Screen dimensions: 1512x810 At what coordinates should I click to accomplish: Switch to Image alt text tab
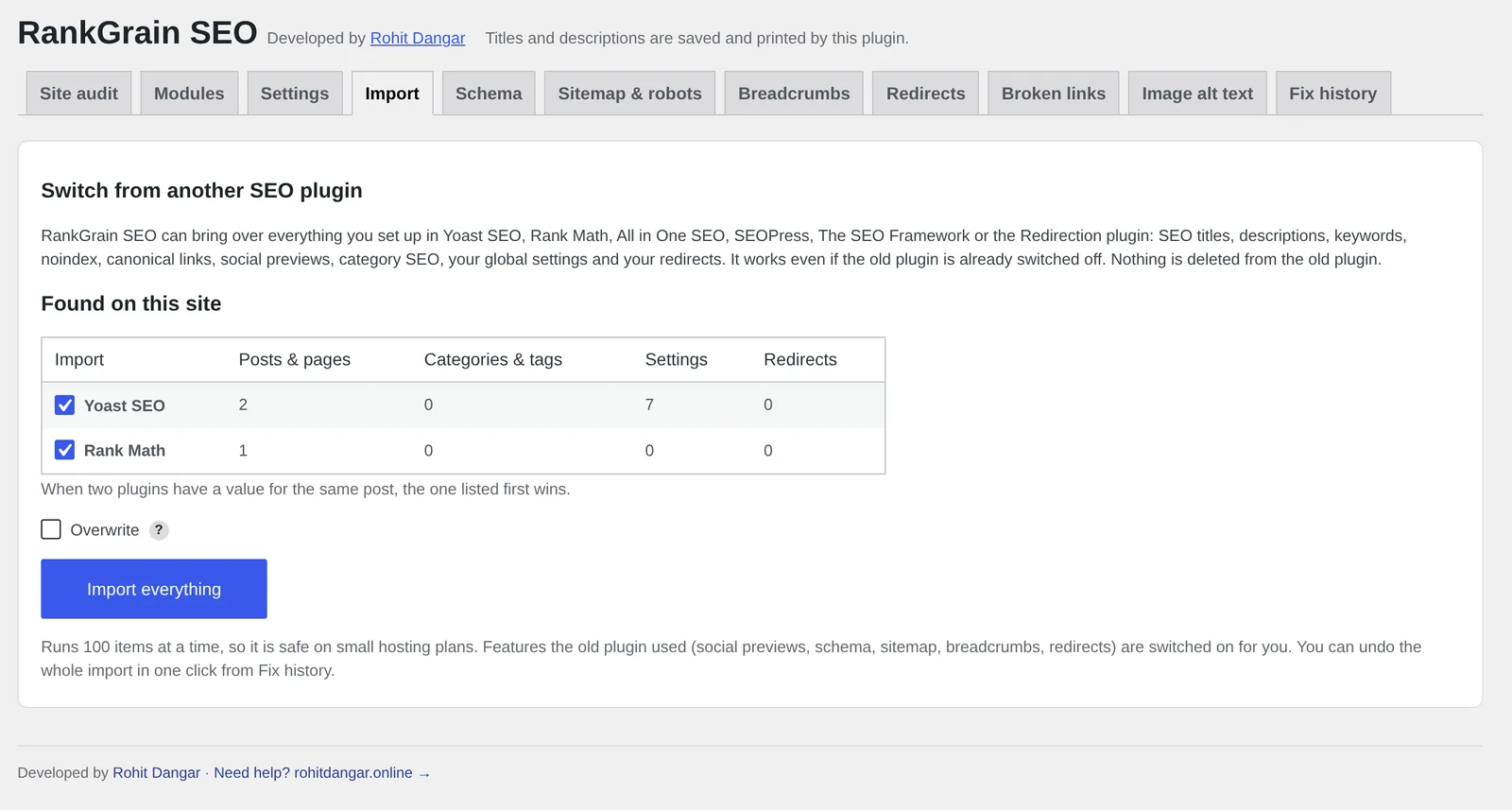1197,94
